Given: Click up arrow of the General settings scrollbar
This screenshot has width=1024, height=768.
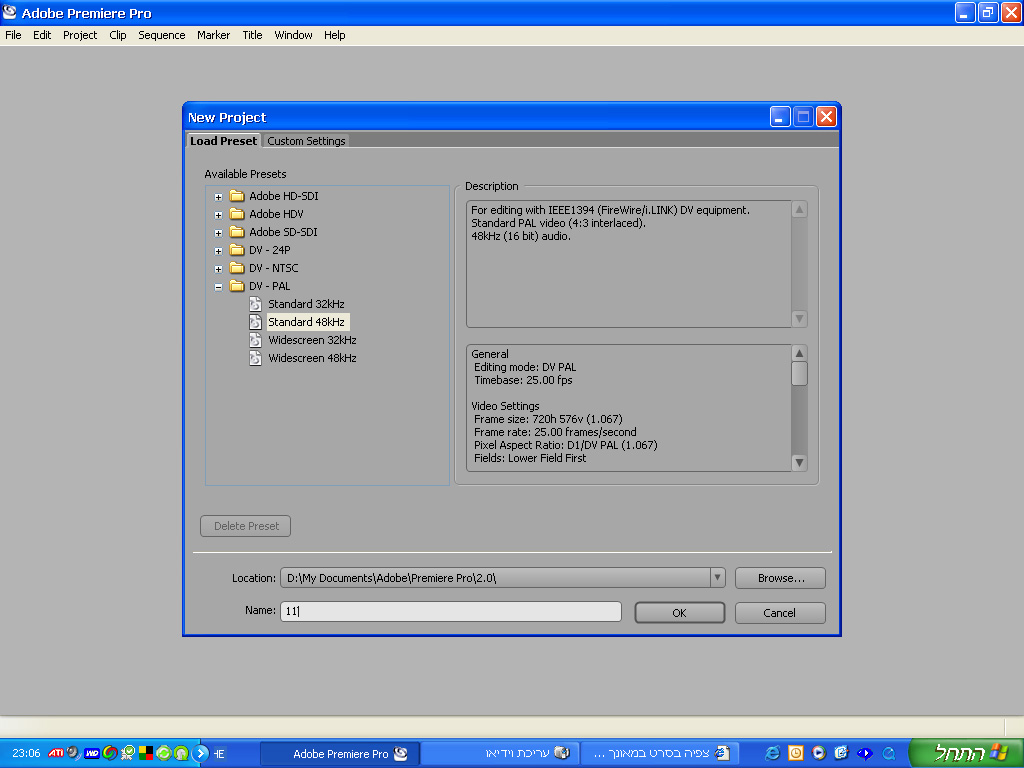Looking at the screenshot, I should click(799, 353).
